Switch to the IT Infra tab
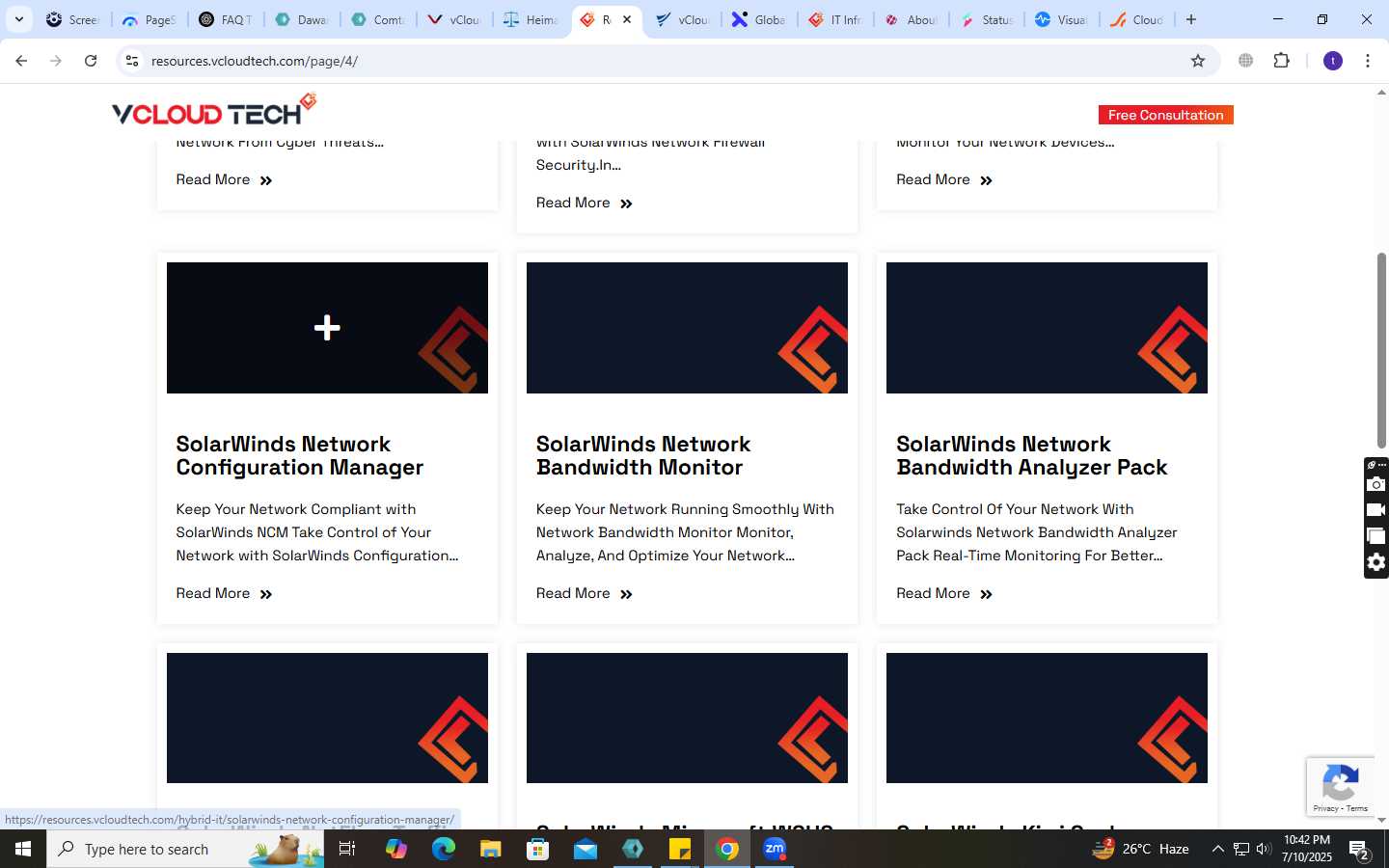Viewport: 1389px width, 868px height. click(x=835, y=19)
